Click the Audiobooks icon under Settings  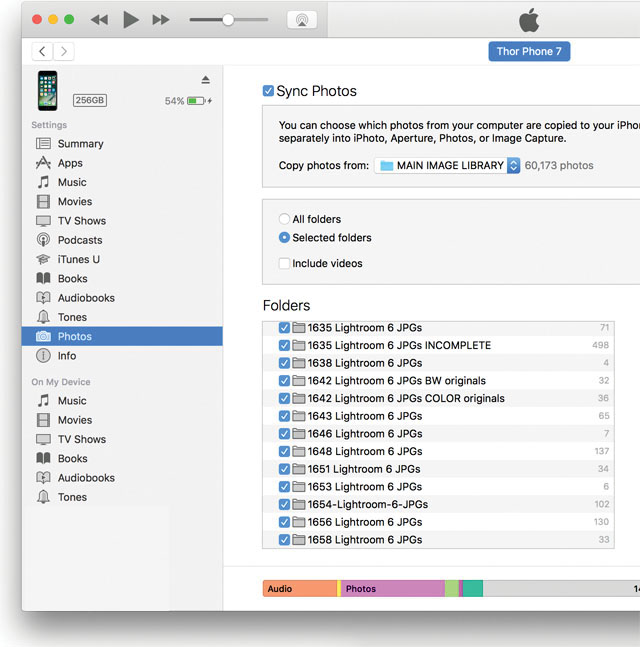coord(43,298)
